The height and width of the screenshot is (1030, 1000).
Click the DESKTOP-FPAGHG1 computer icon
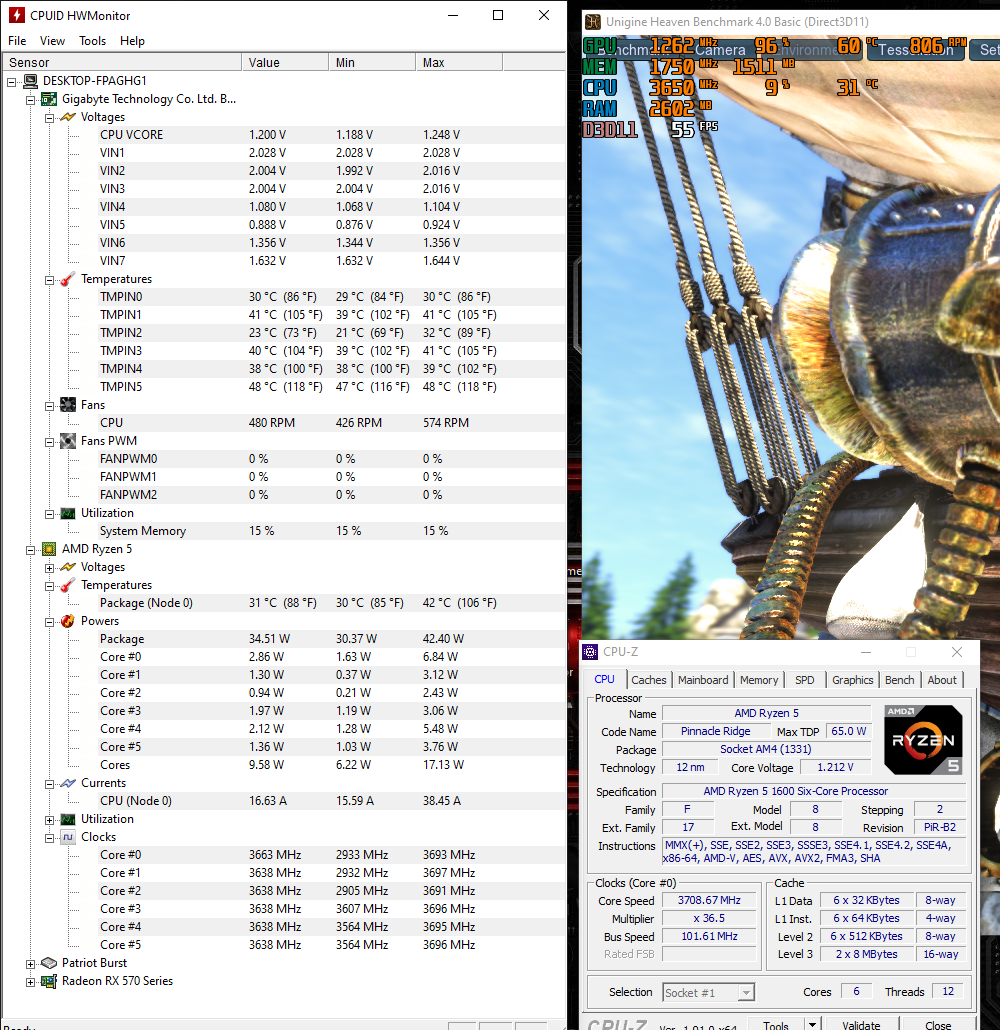tap(29, 81)
